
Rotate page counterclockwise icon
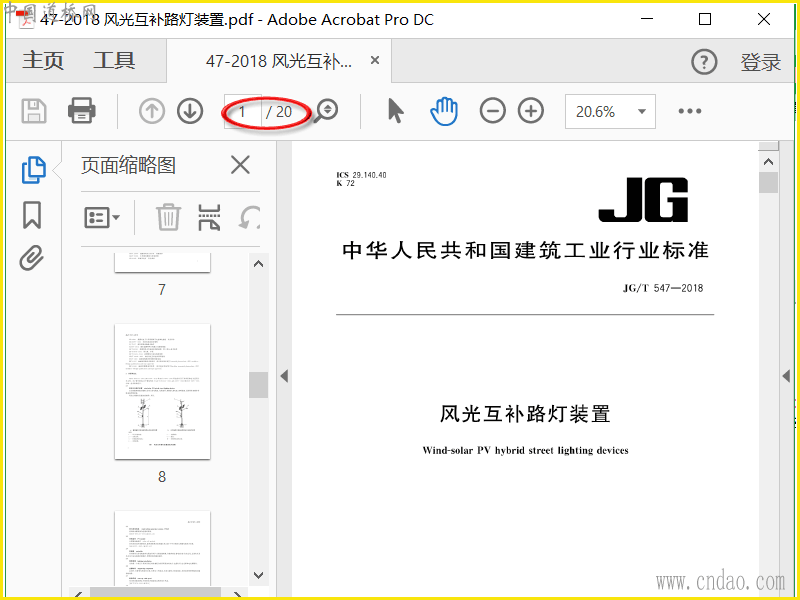(249, 217)
